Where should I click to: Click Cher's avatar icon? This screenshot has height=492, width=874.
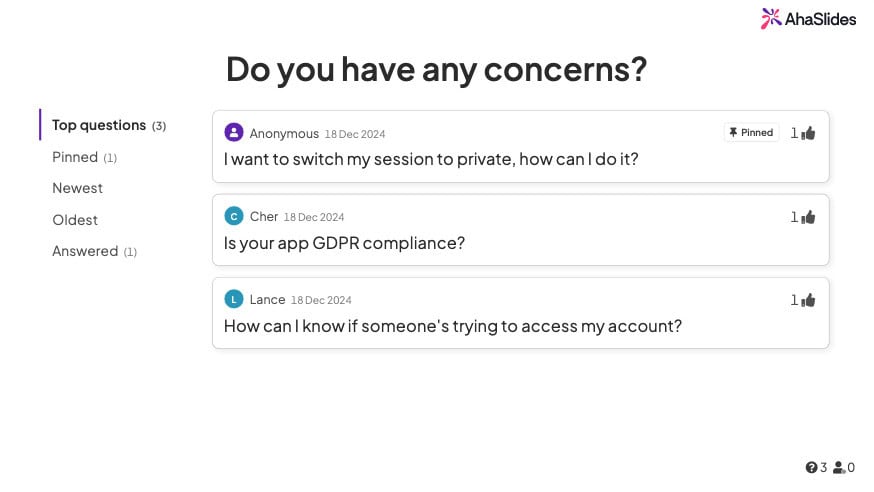tap(234, 216)
